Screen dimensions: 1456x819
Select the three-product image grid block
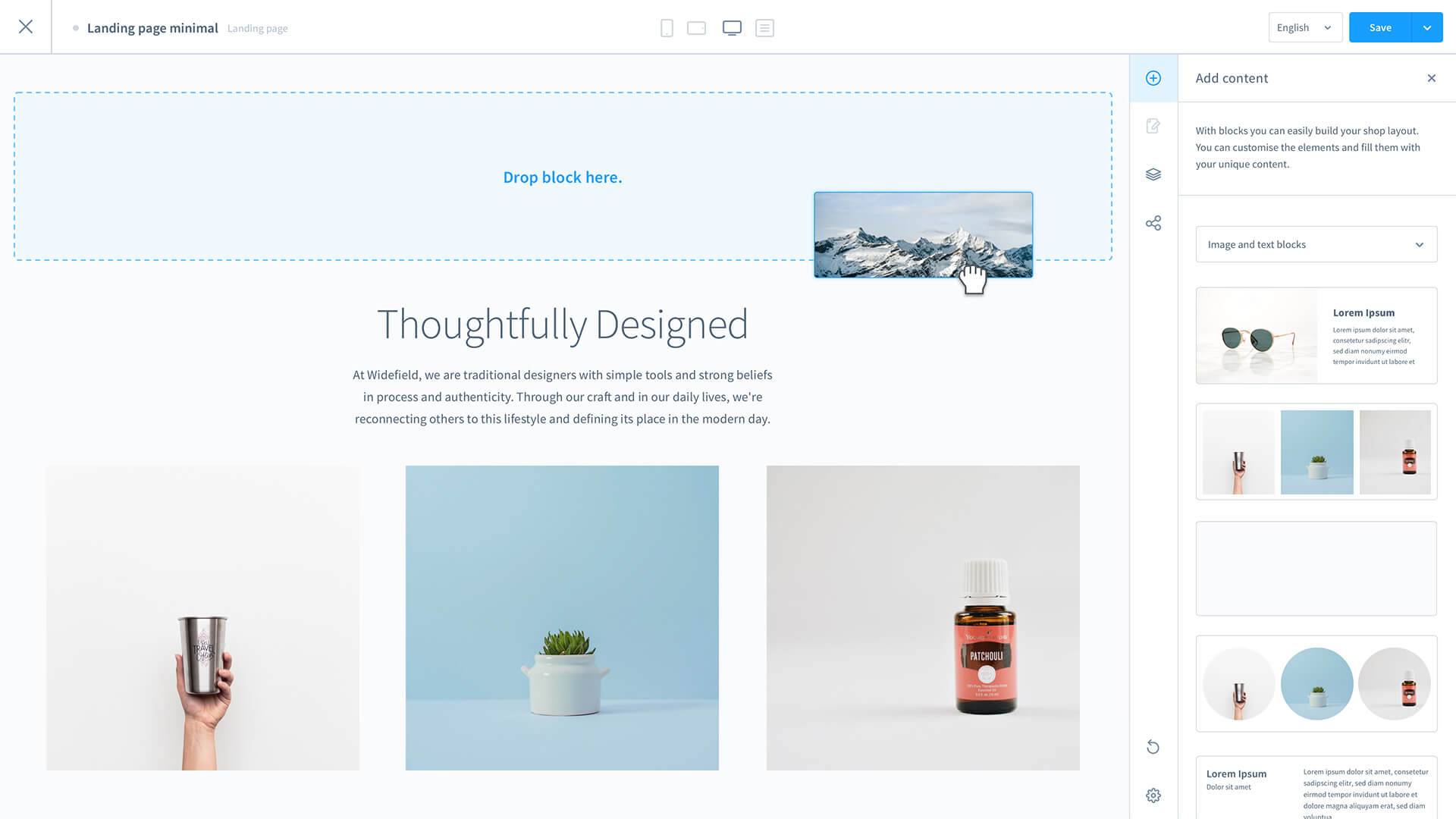click(1316, 452)
